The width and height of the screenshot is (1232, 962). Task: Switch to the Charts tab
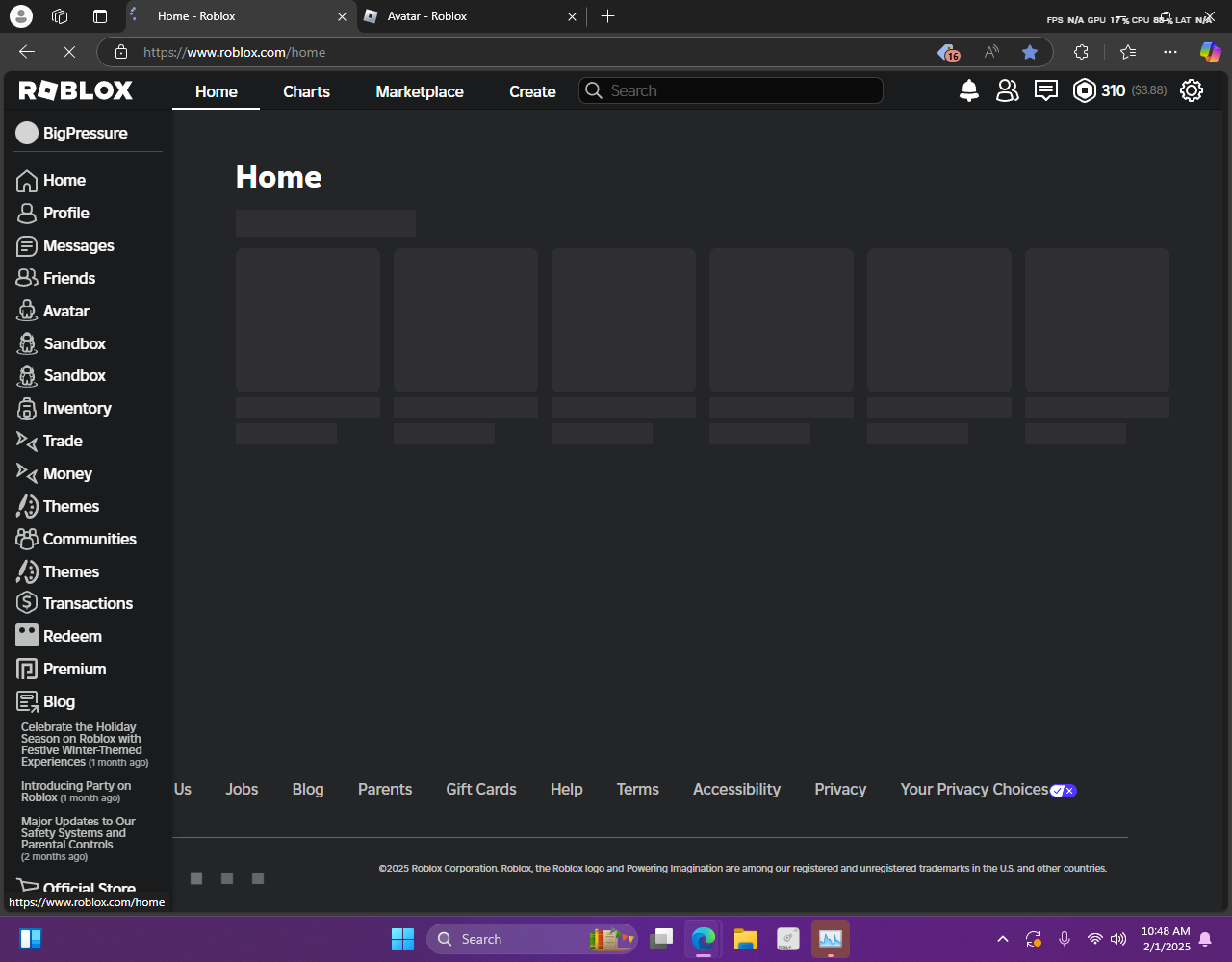(306, 91)
